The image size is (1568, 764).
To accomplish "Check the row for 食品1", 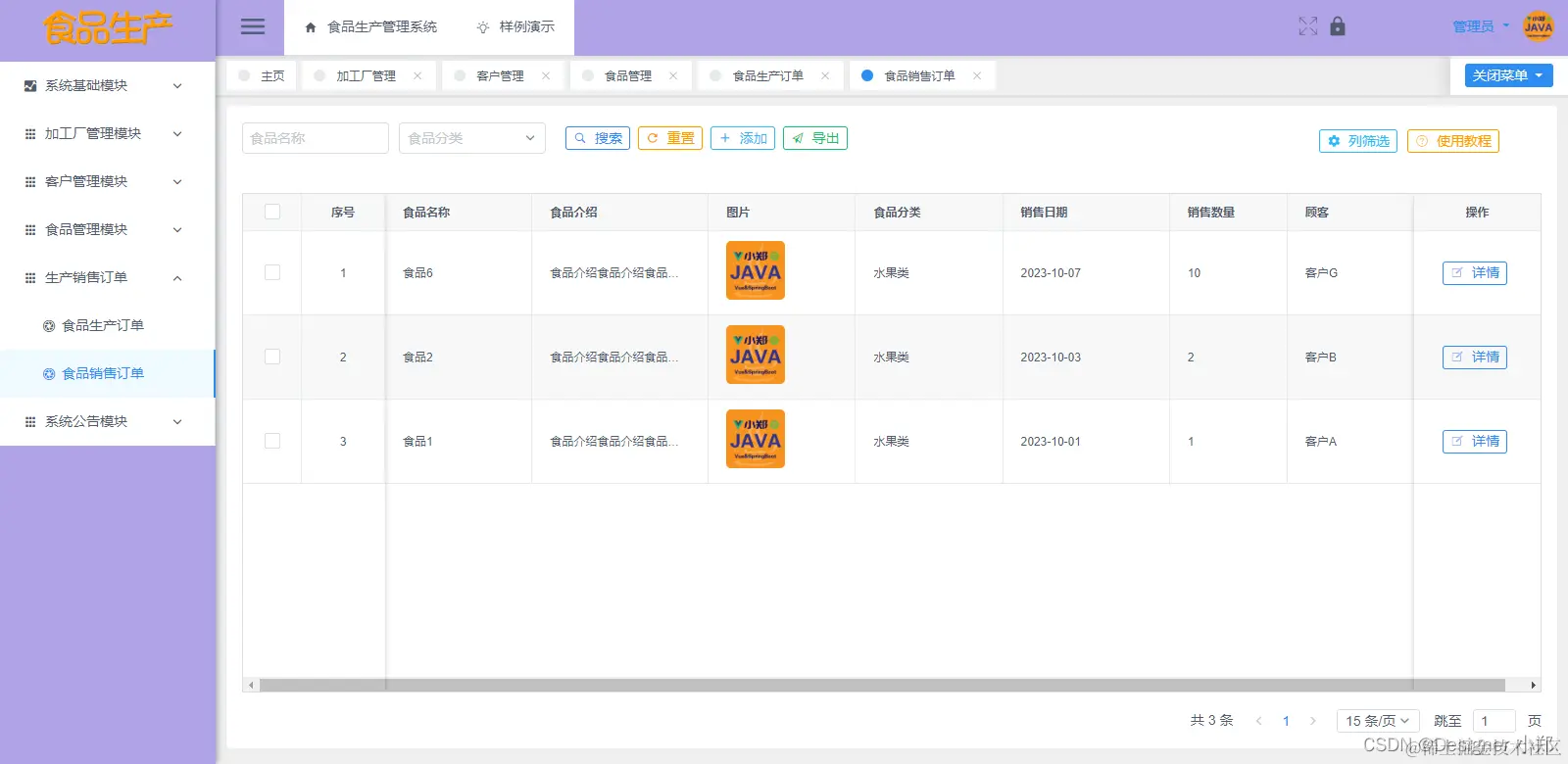I will [272, 441].
